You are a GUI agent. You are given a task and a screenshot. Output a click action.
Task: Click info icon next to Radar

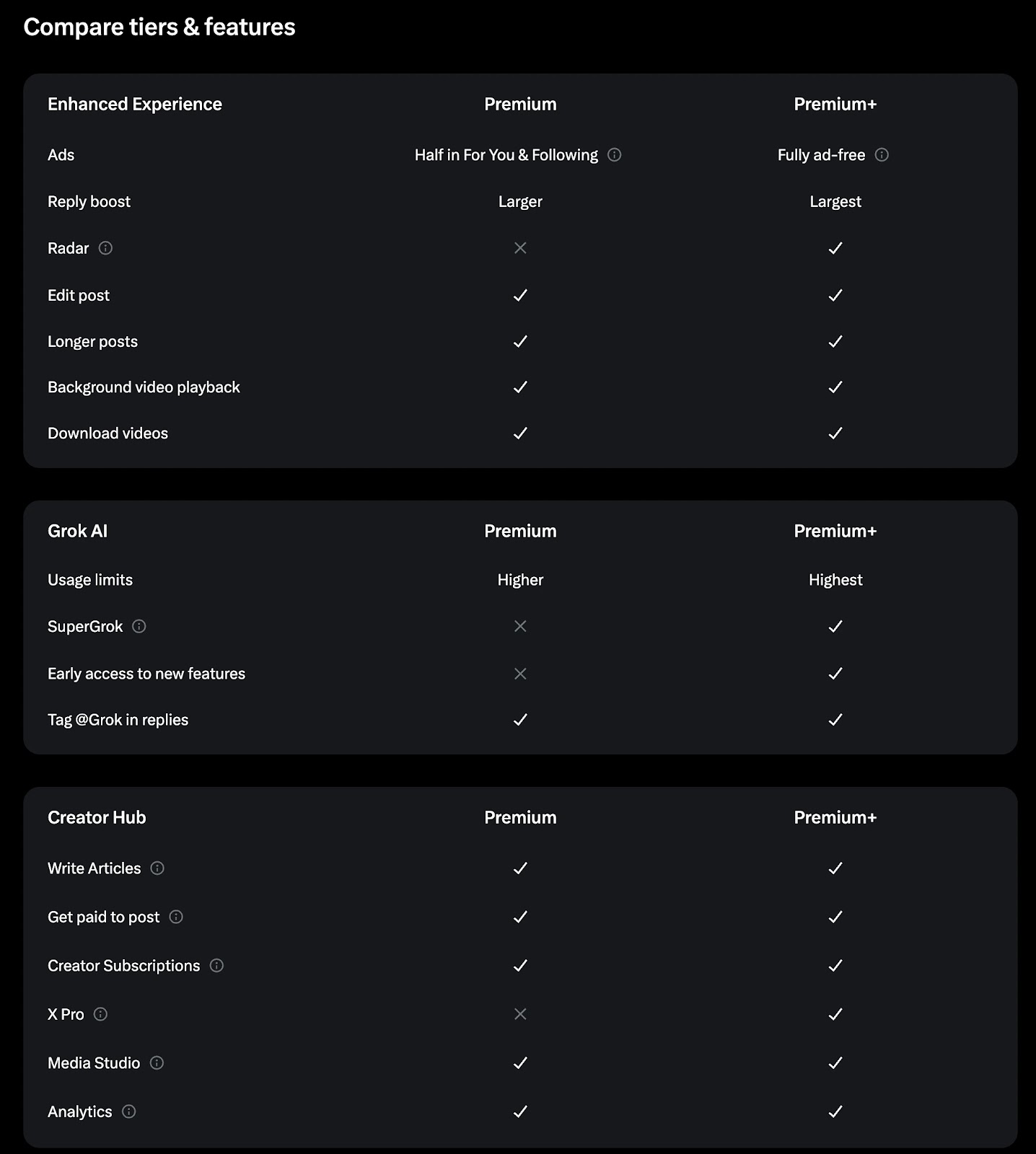(x=105, y=248)
